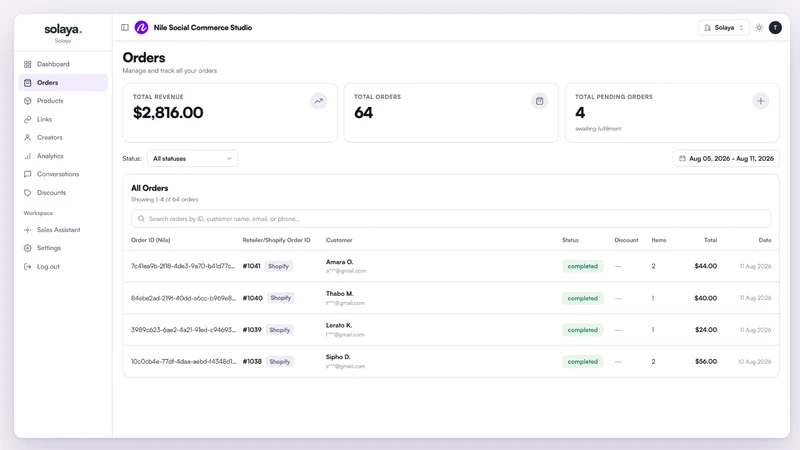Open order ID starting 7c41ea9b
The image size is (800, 450).
(183, 266)
